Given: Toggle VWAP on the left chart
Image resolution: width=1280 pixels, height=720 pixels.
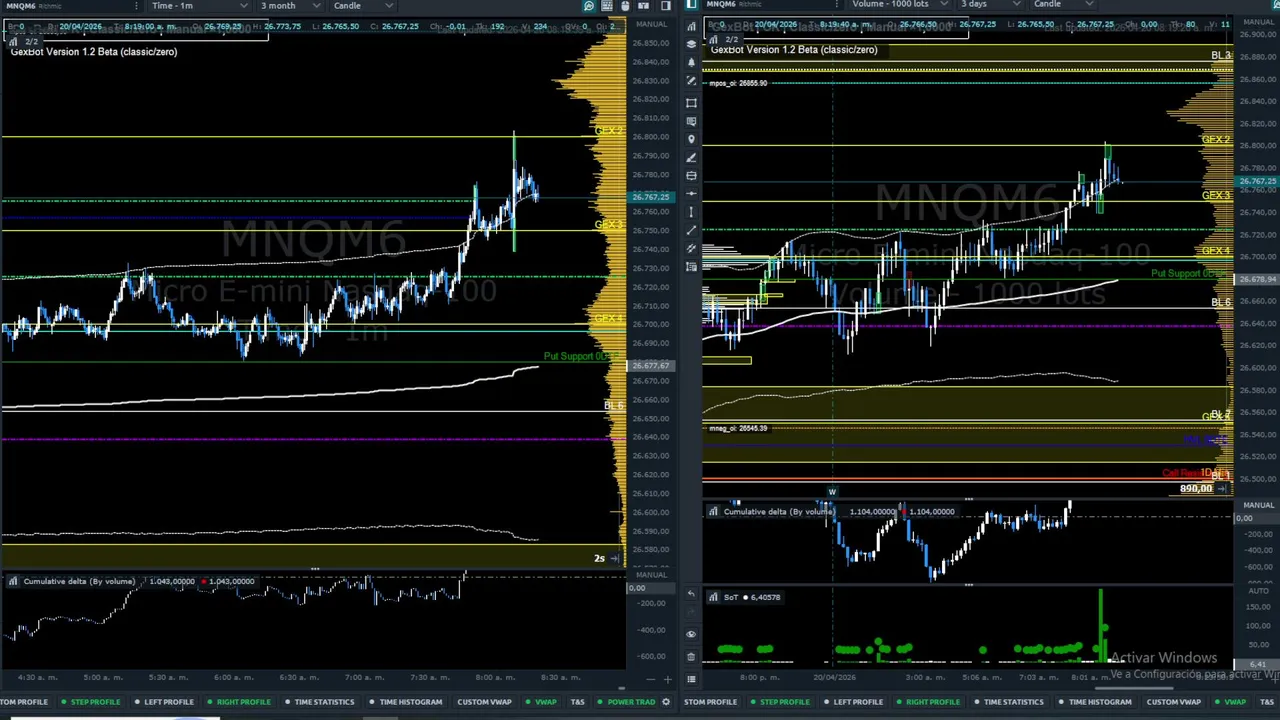Looking at the screenshot, I should point(541,702).
